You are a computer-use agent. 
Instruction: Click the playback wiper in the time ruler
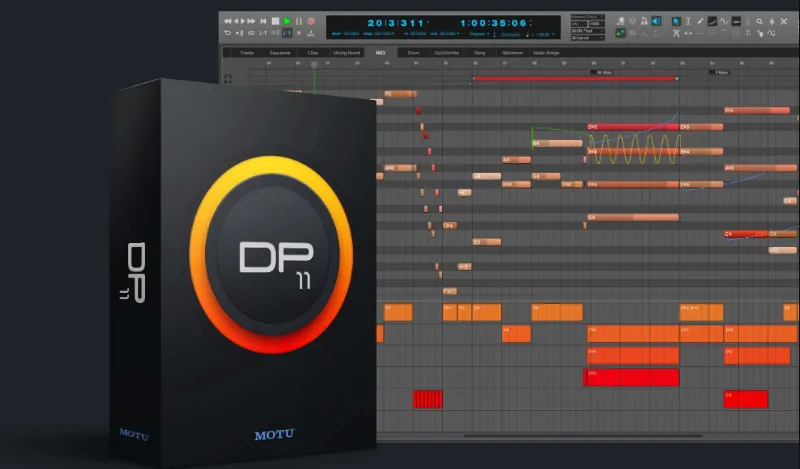click(314, 65)
